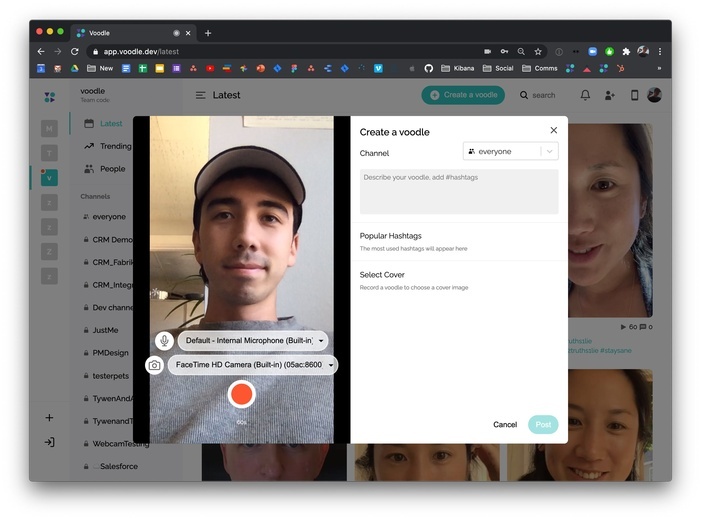Open the FaceTime HD Camera dropdown
The height and width of the screenshot is (520, 701).
click(x=253, y=365)
